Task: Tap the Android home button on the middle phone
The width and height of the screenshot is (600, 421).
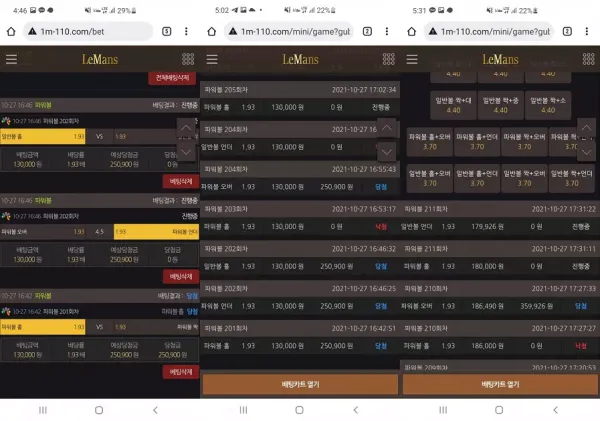Action: (300, 410)
